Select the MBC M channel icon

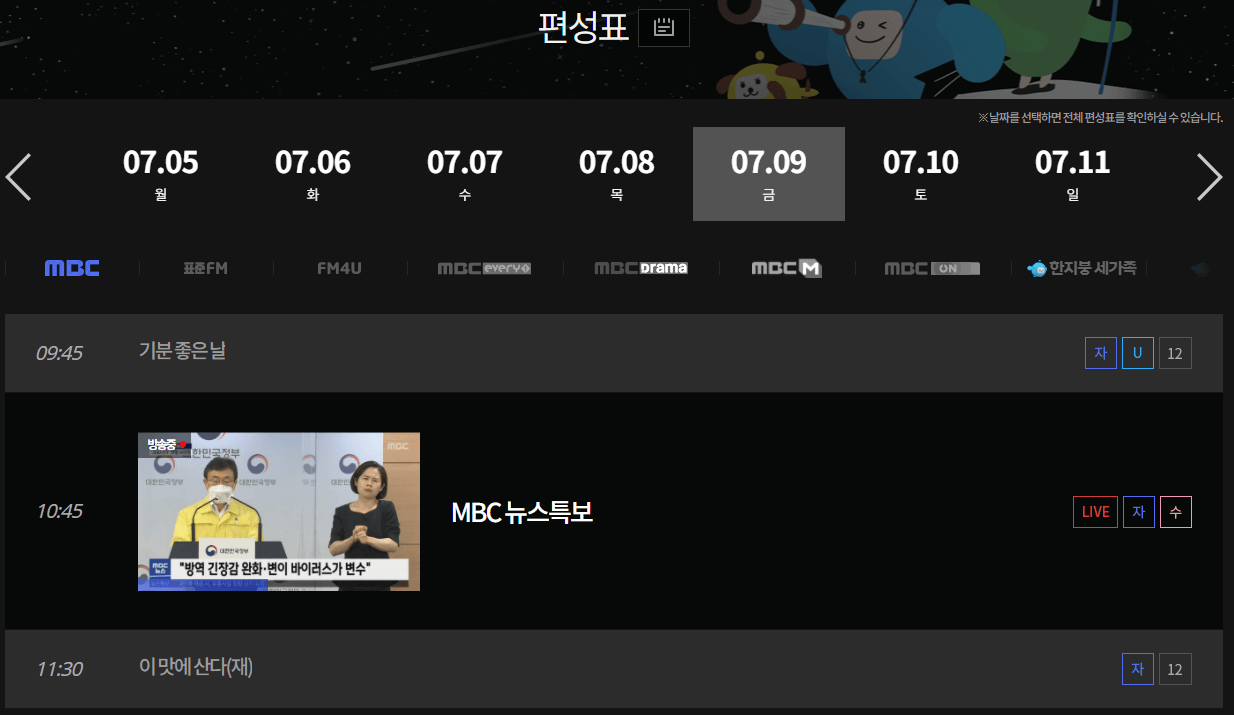pos(785,267)
